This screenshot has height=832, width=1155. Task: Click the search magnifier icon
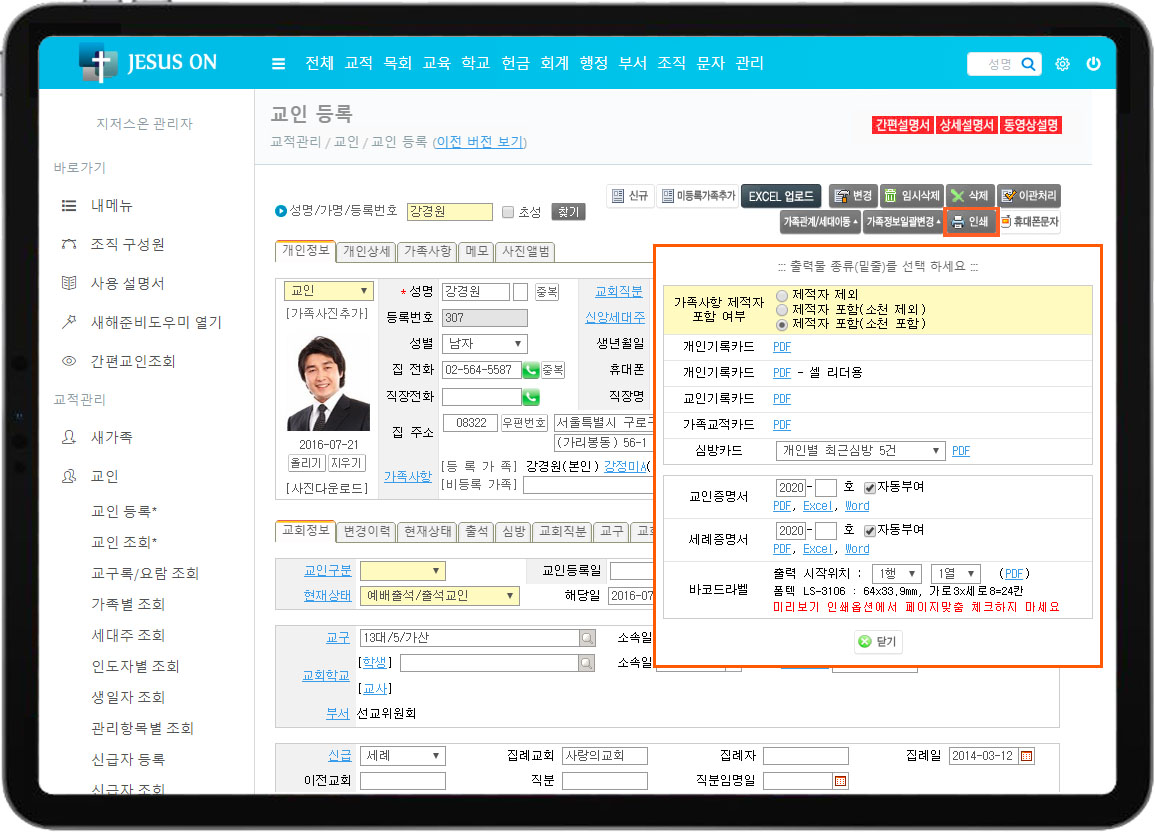1028,64
